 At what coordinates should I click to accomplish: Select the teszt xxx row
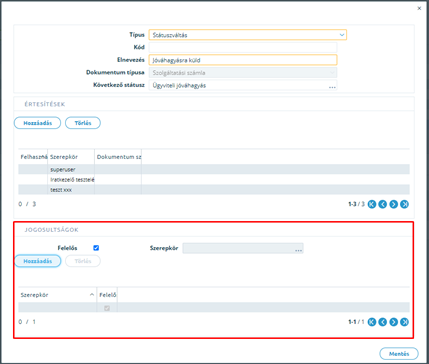tap(214, 189)
